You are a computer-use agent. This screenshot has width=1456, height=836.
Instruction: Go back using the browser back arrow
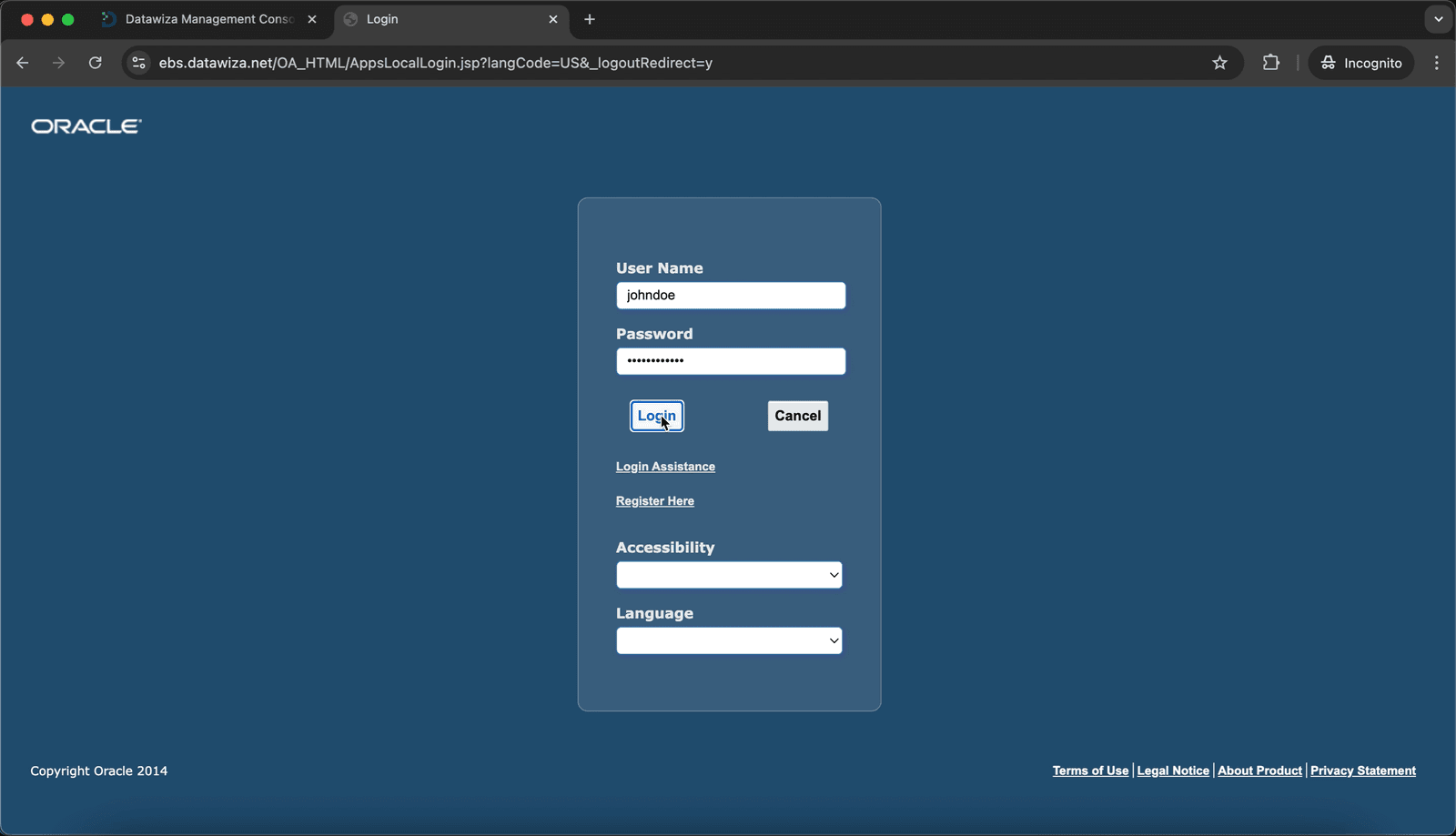tap(23, 63)
